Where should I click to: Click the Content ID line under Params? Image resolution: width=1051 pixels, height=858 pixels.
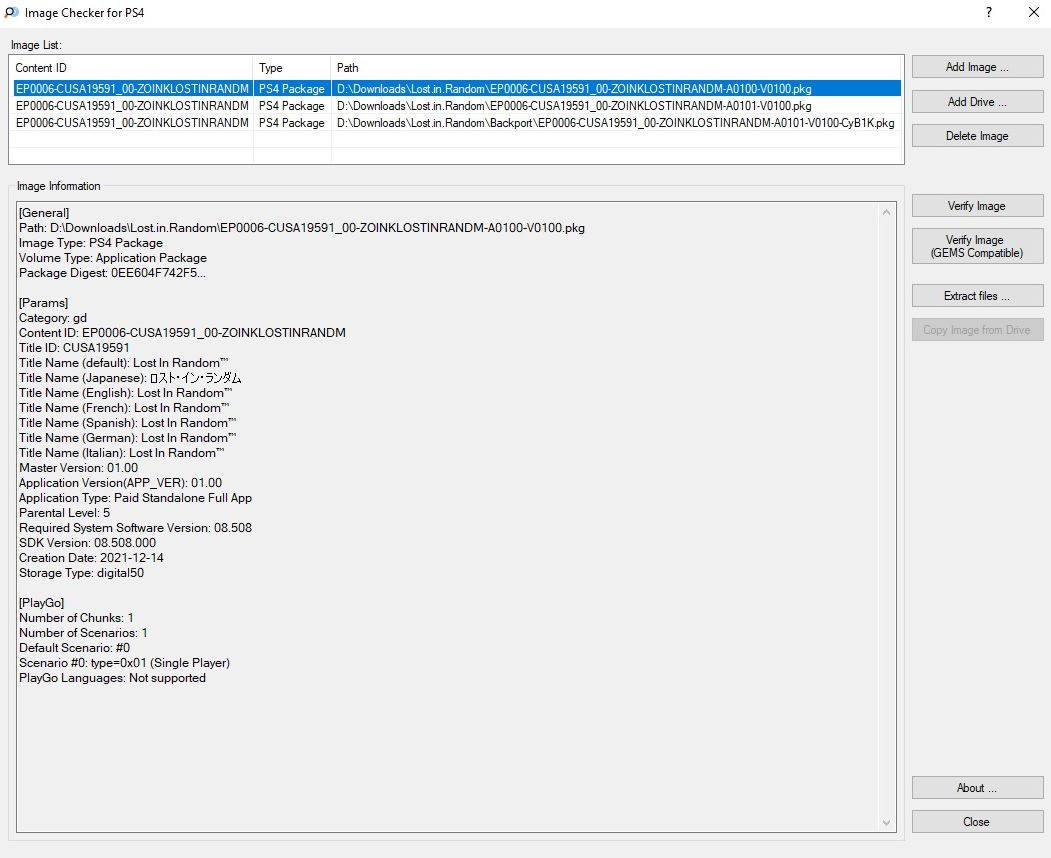[182, 333]
